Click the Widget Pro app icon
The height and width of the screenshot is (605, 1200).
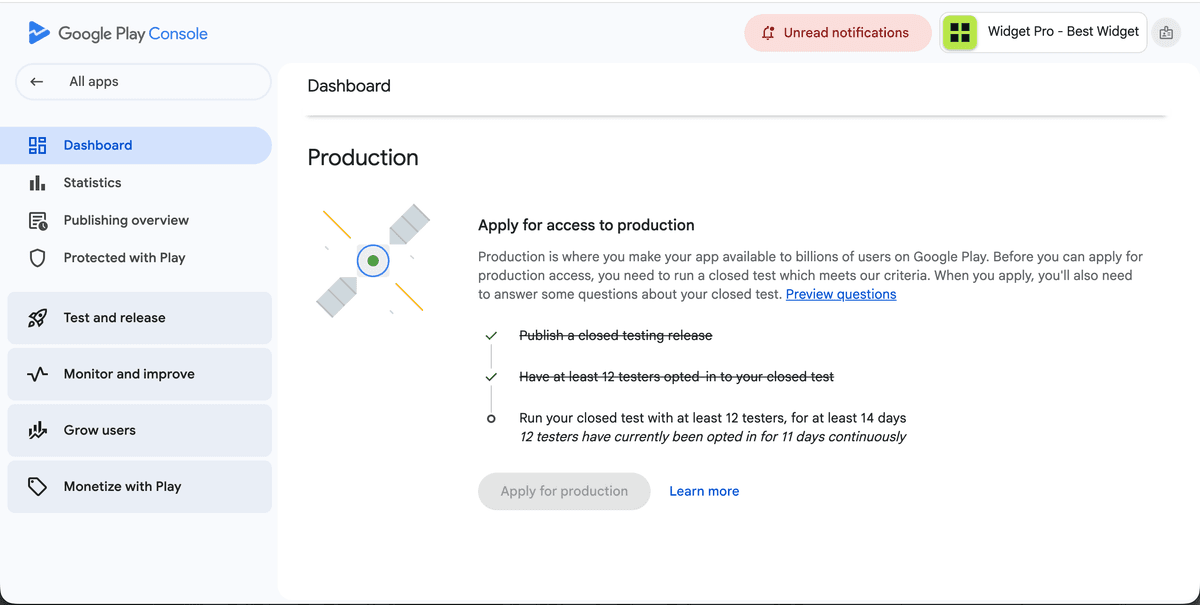coord(960,32)
